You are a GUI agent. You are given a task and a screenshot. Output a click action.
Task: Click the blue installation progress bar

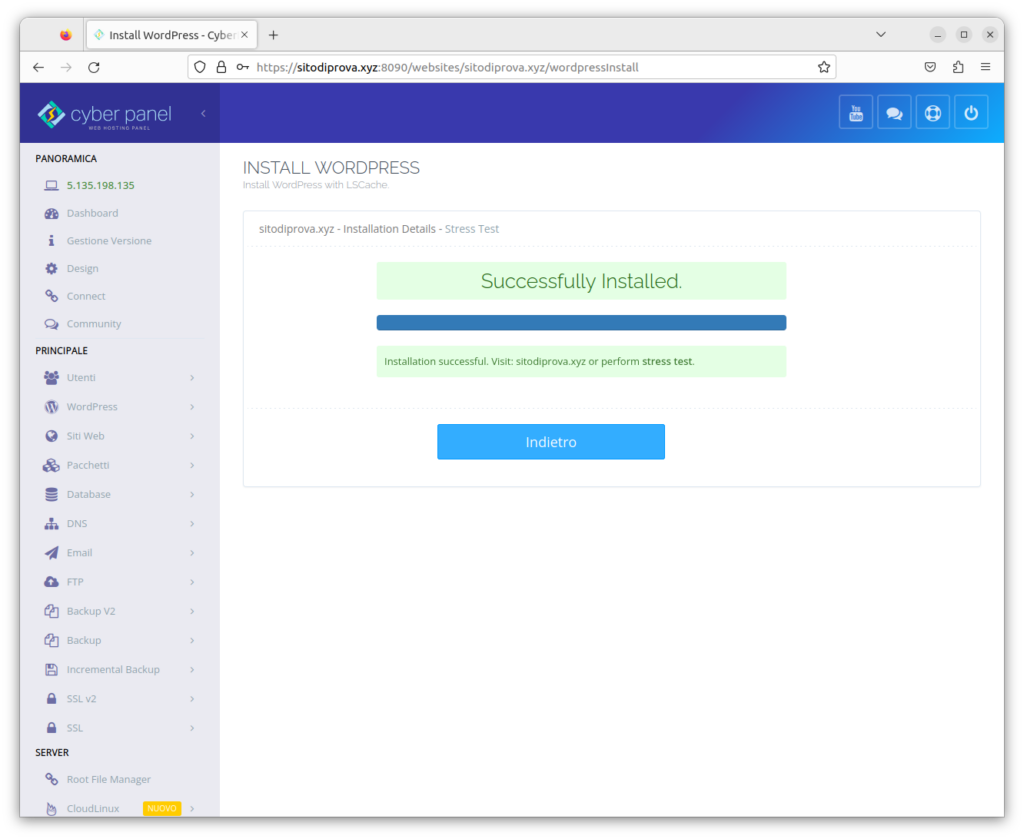point(581,323)
